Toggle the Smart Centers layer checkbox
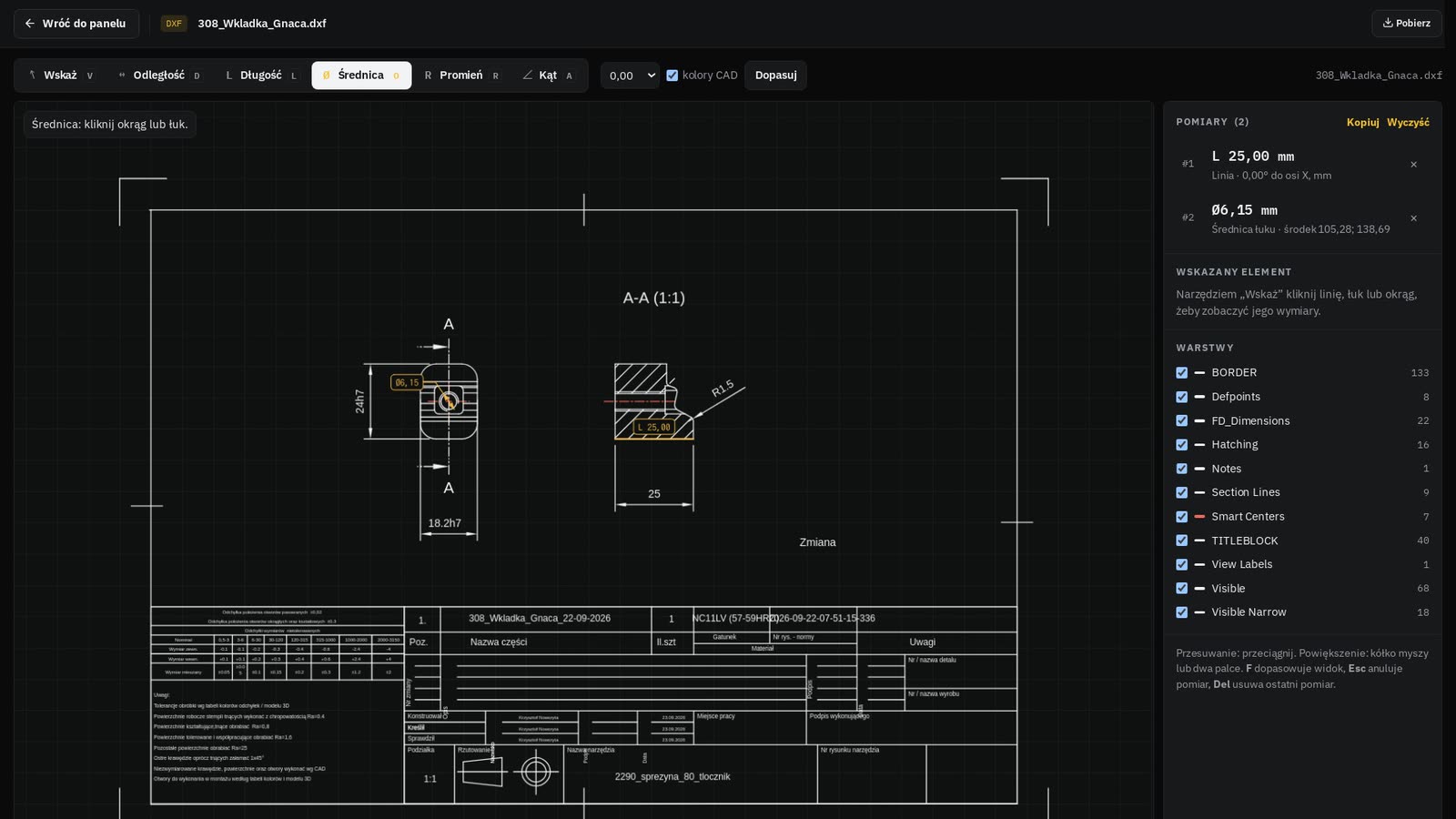Screen dimensions: 1456x819 click(1182, 517)
